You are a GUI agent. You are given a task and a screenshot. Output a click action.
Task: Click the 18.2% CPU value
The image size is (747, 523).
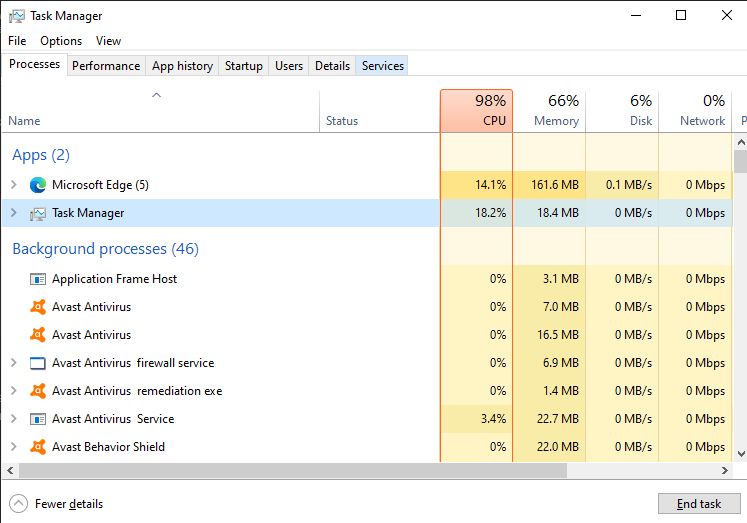point(490,213)
